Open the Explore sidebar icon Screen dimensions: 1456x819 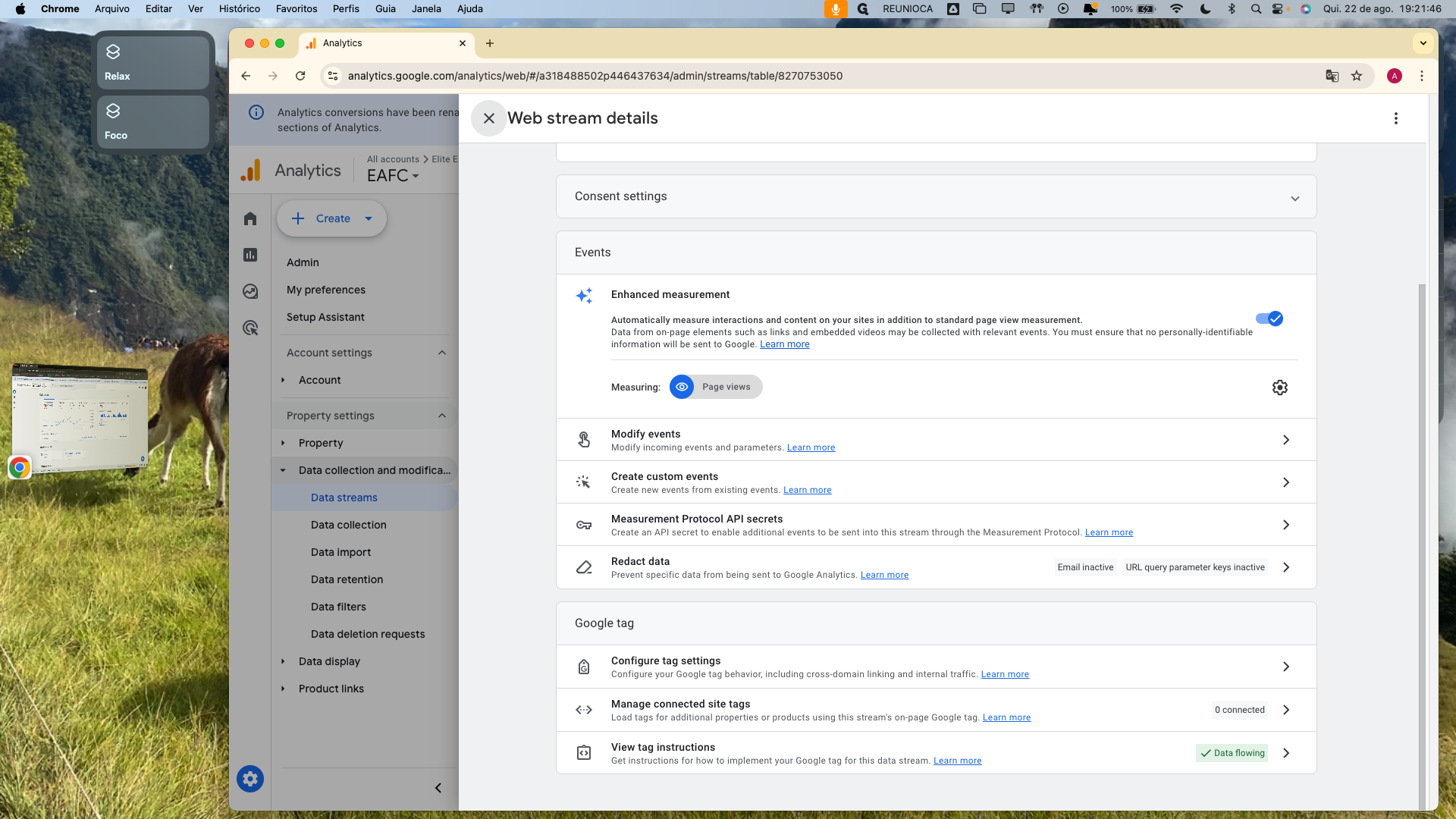(x=250, y=291)
